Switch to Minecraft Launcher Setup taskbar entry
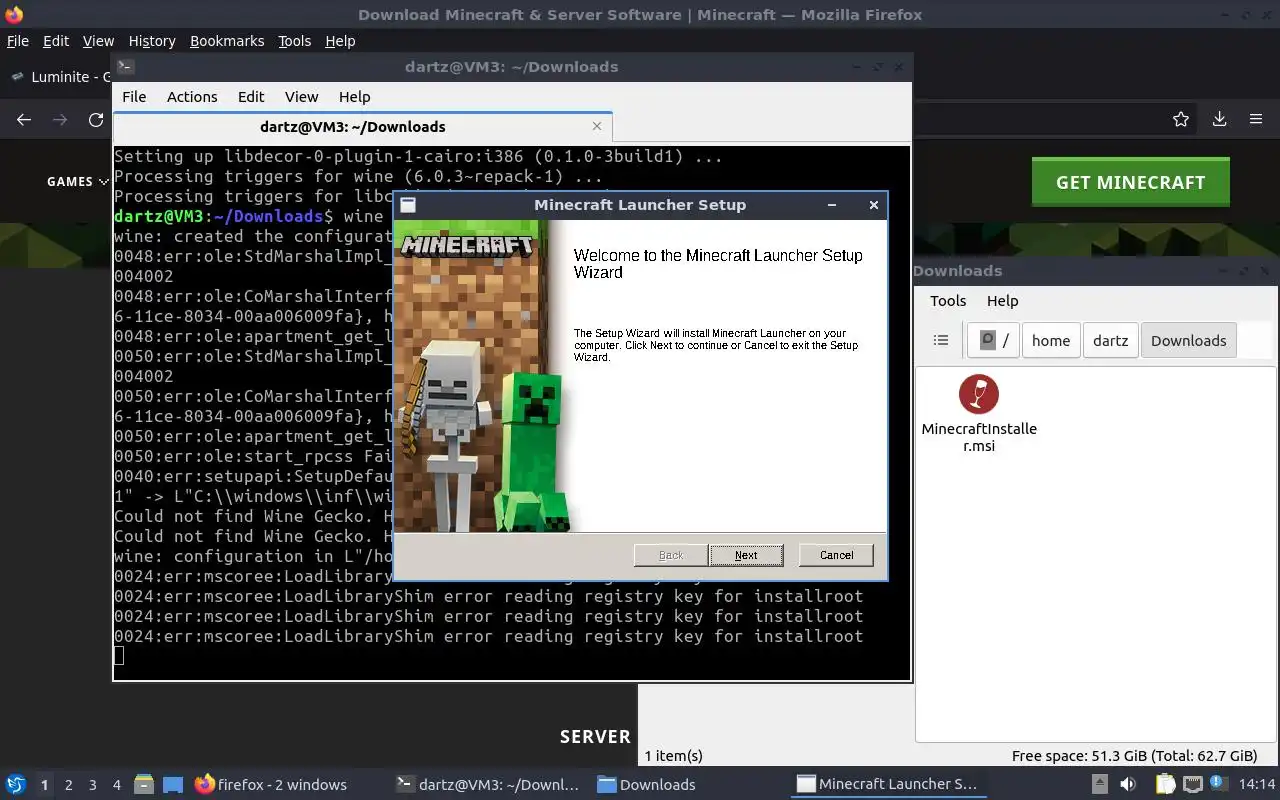This screenshot has height=800, width=1280. point(888,785)
